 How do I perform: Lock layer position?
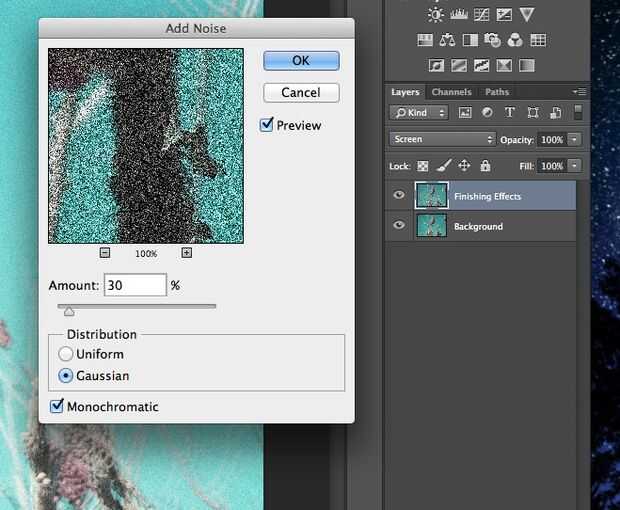pos(464,165)
